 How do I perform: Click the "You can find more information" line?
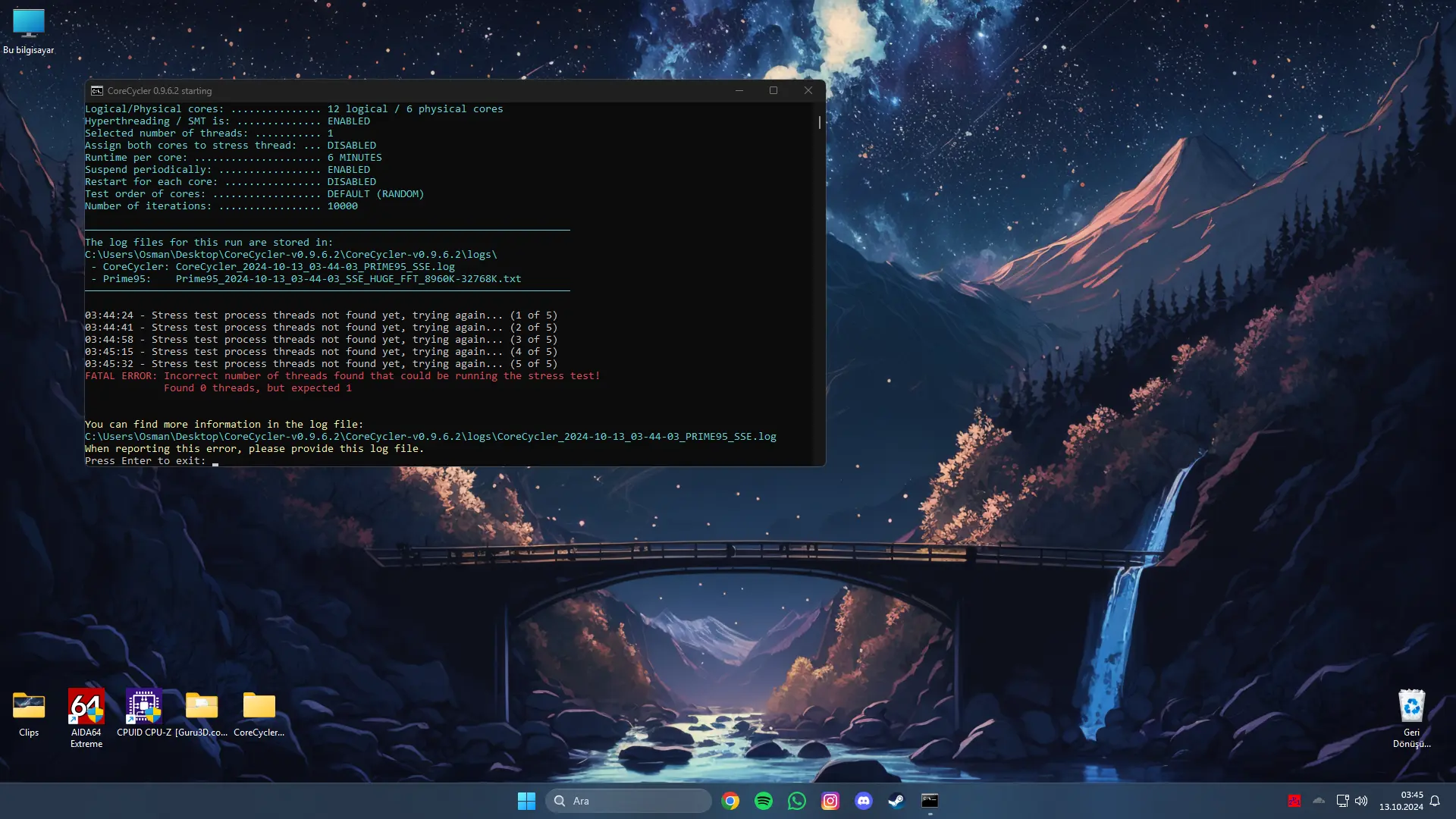pyautogui.click(x=224, y=425)
